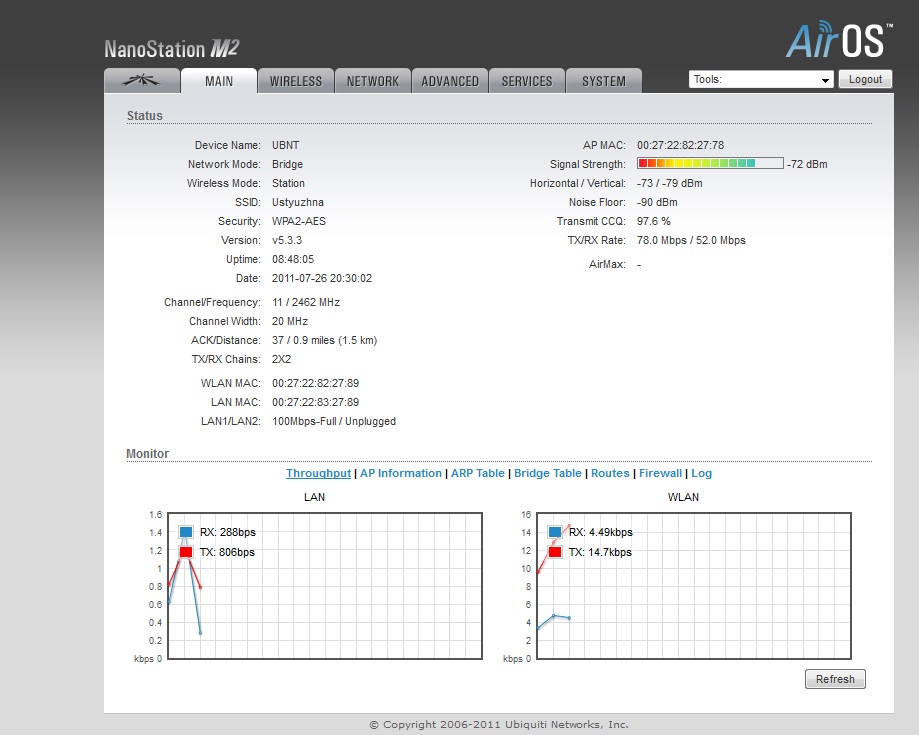Click the version value v5.3.3

287,240
